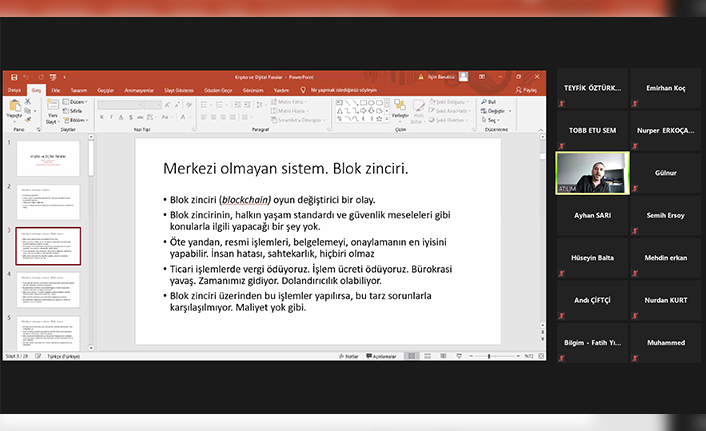Switch to the Tasarım design tab
The image size is (706, 431).
coord(79,90)
